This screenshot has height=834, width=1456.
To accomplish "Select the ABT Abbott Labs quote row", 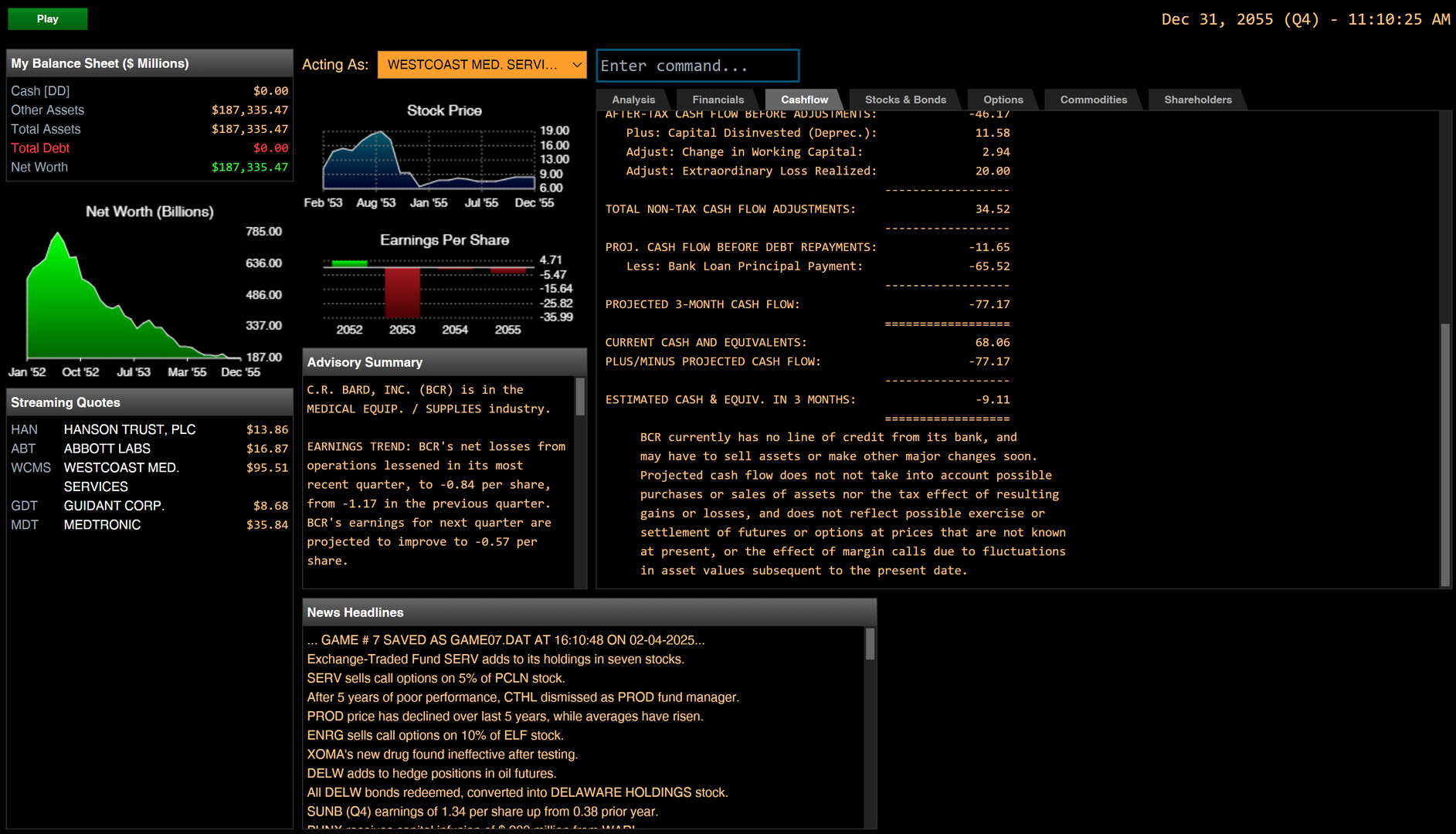I will pos(149,449).
